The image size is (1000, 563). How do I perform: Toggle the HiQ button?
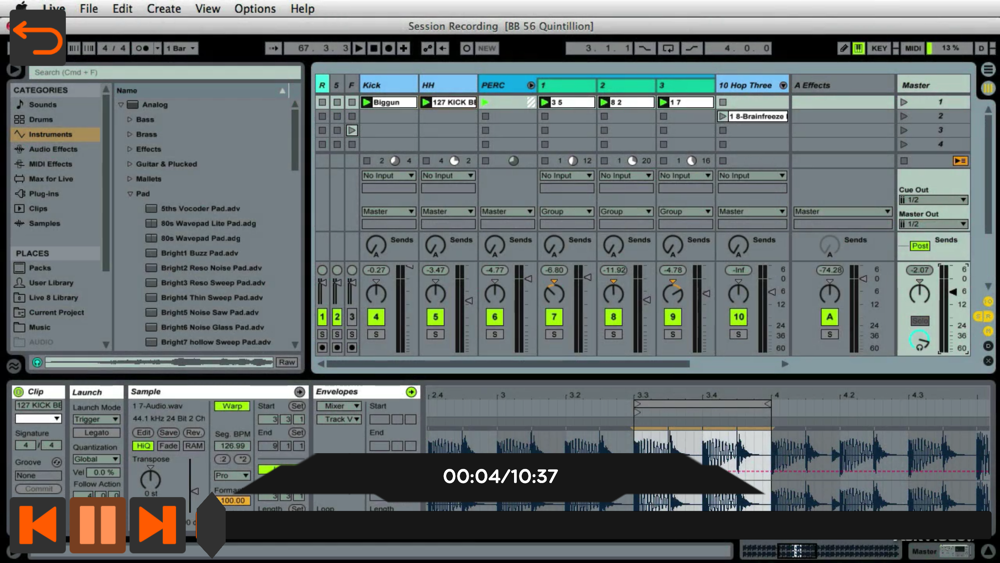pos(143,446)
